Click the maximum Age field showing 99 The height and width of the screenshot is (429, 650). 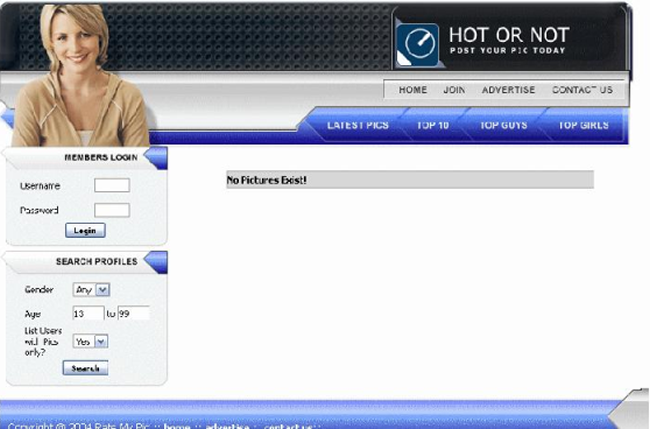point(134,314)
